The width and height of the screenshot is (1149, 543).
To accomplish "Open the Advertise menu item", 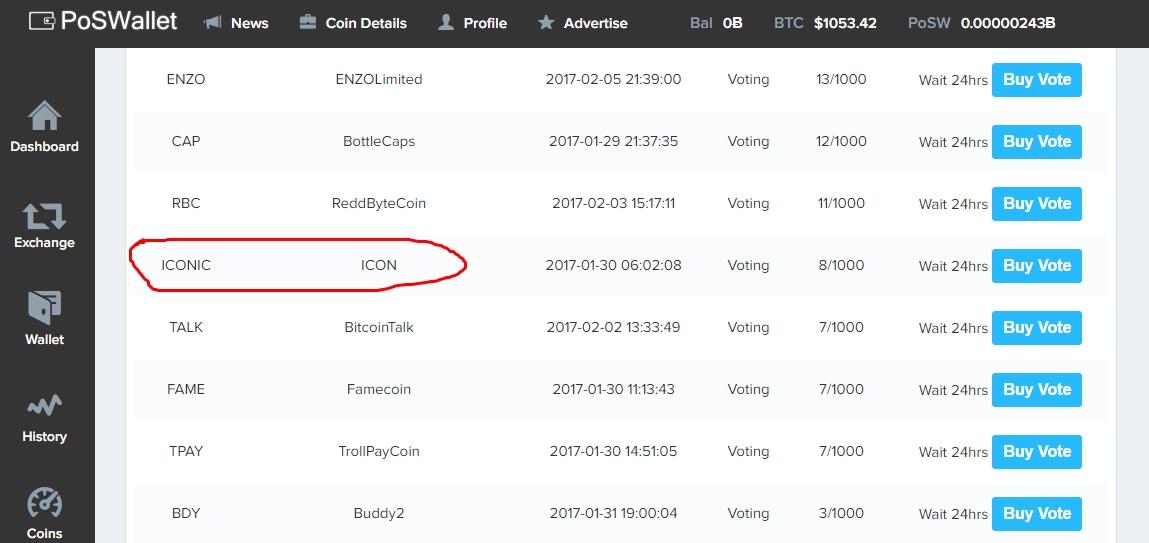I will [x=583, y=23].
